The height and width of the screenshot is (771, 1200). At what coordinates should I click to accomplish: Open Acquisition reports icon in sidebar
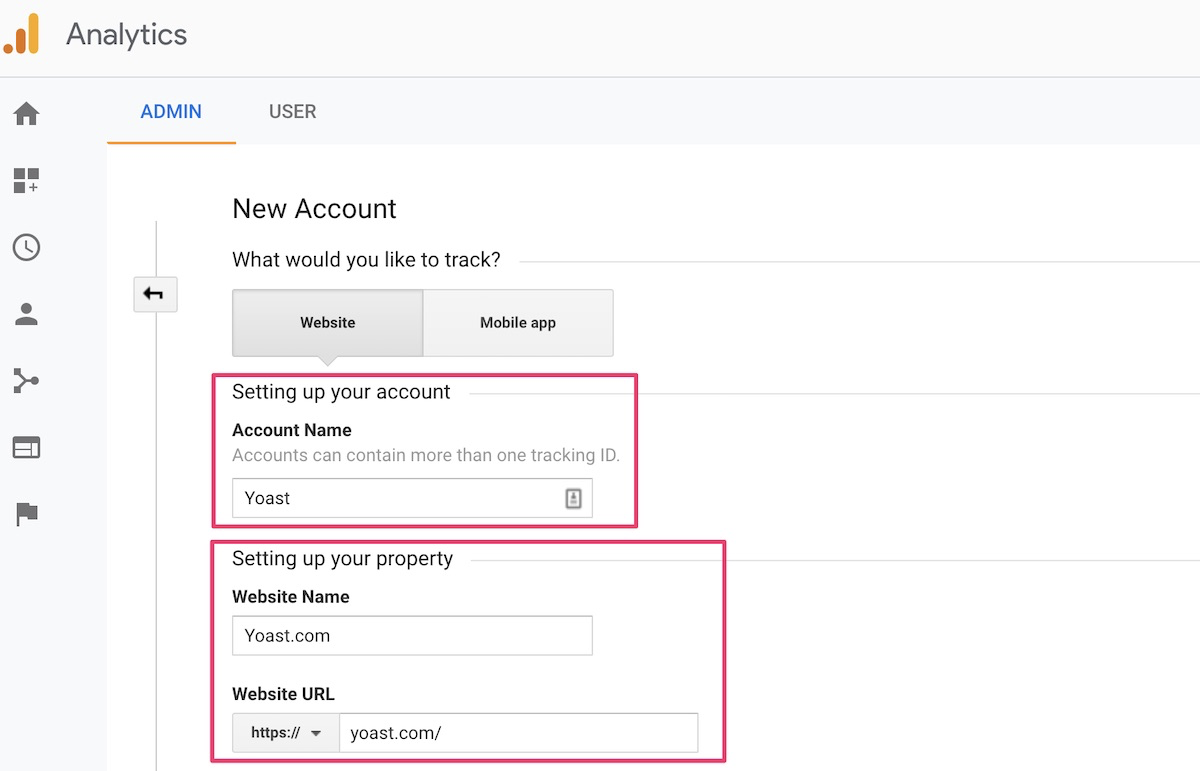click(26, 381)
